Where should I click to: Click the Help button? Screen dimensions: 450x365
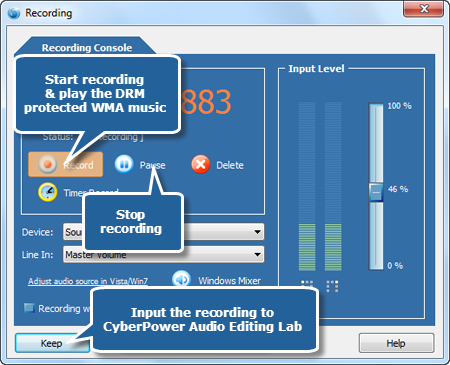396,343
